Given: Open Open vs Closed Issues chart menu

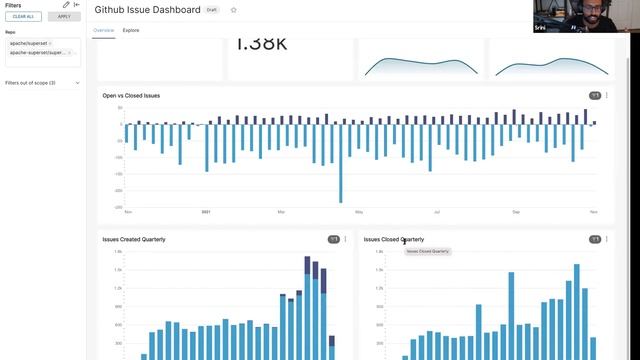Looking at the screenshot, I should point(607,96).
